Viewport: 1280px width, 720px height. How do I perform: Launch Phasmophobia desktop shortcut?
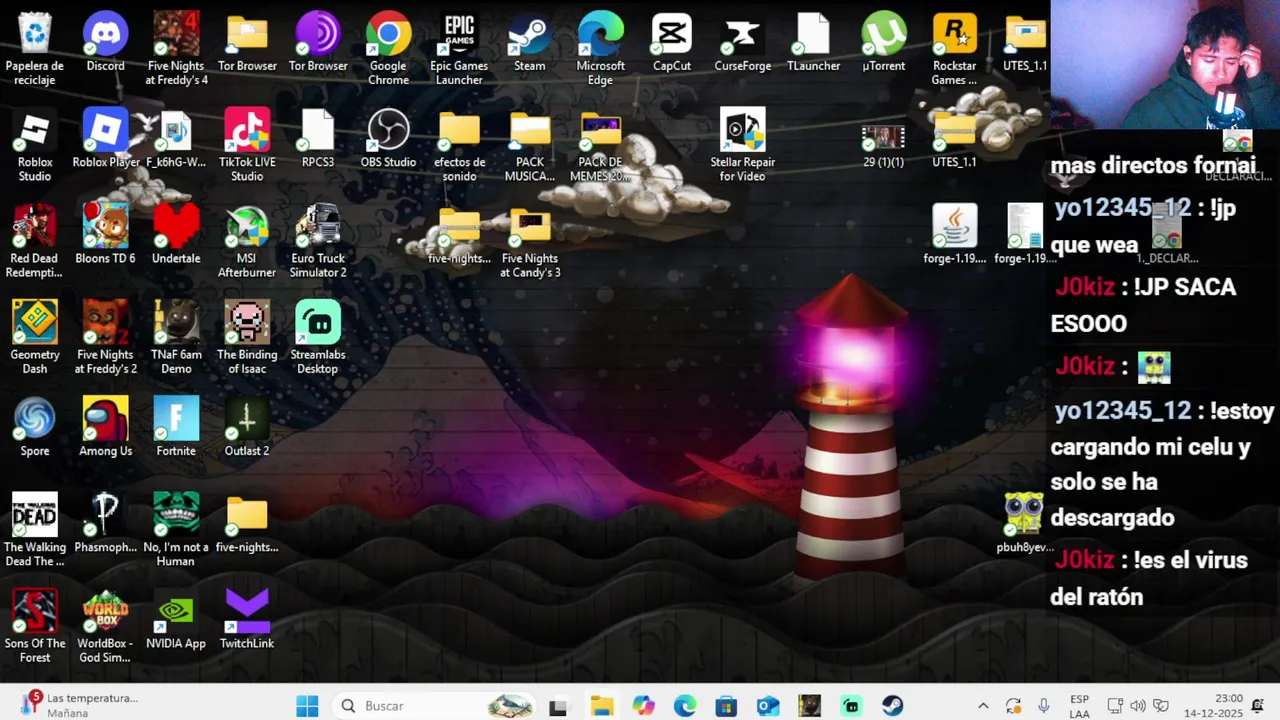coord(105,523)
